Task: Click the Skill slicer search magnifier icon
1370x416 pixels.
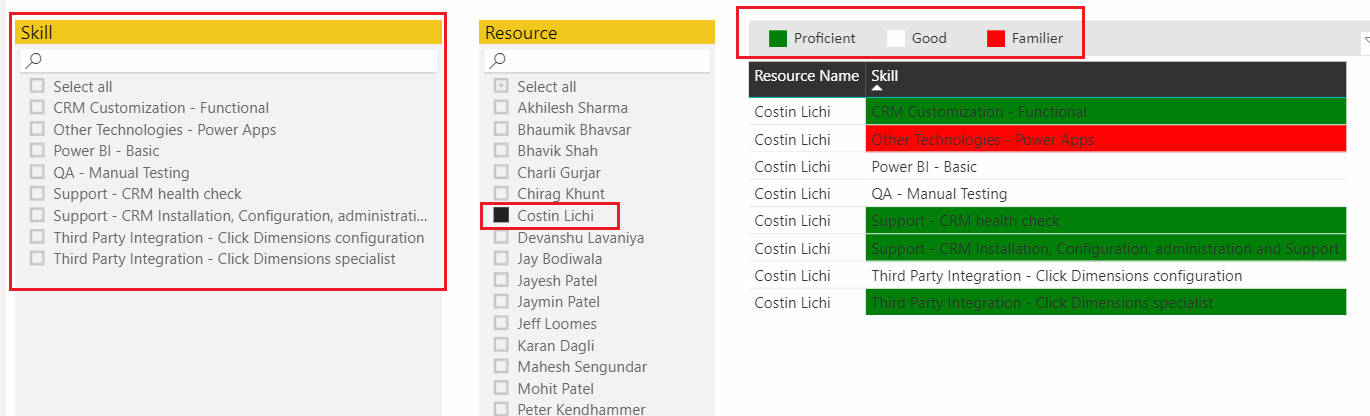Action: [34, 61]
